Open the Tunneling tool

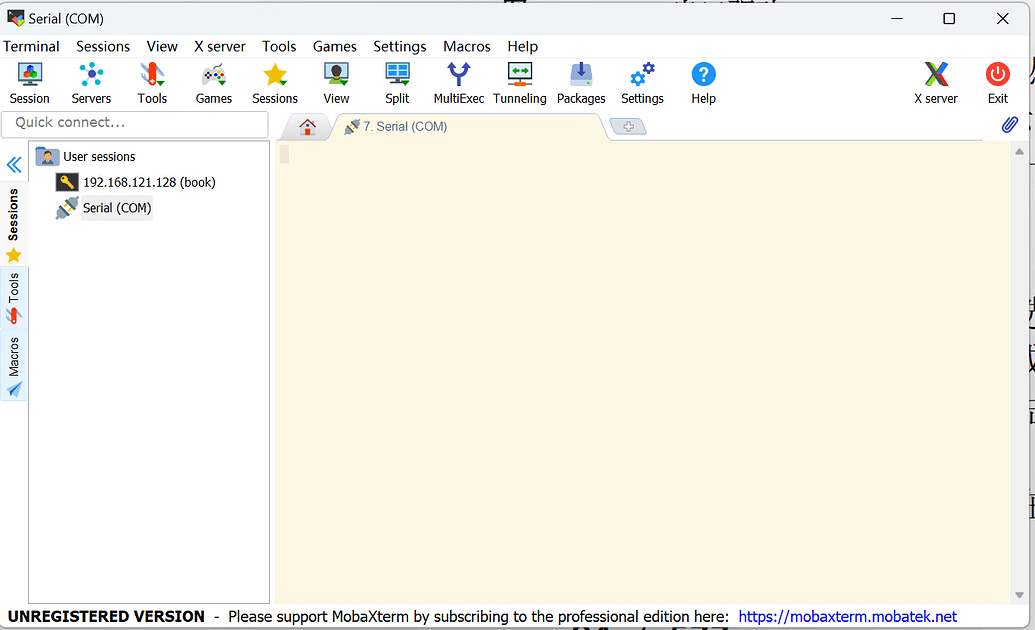pos(519,83)
